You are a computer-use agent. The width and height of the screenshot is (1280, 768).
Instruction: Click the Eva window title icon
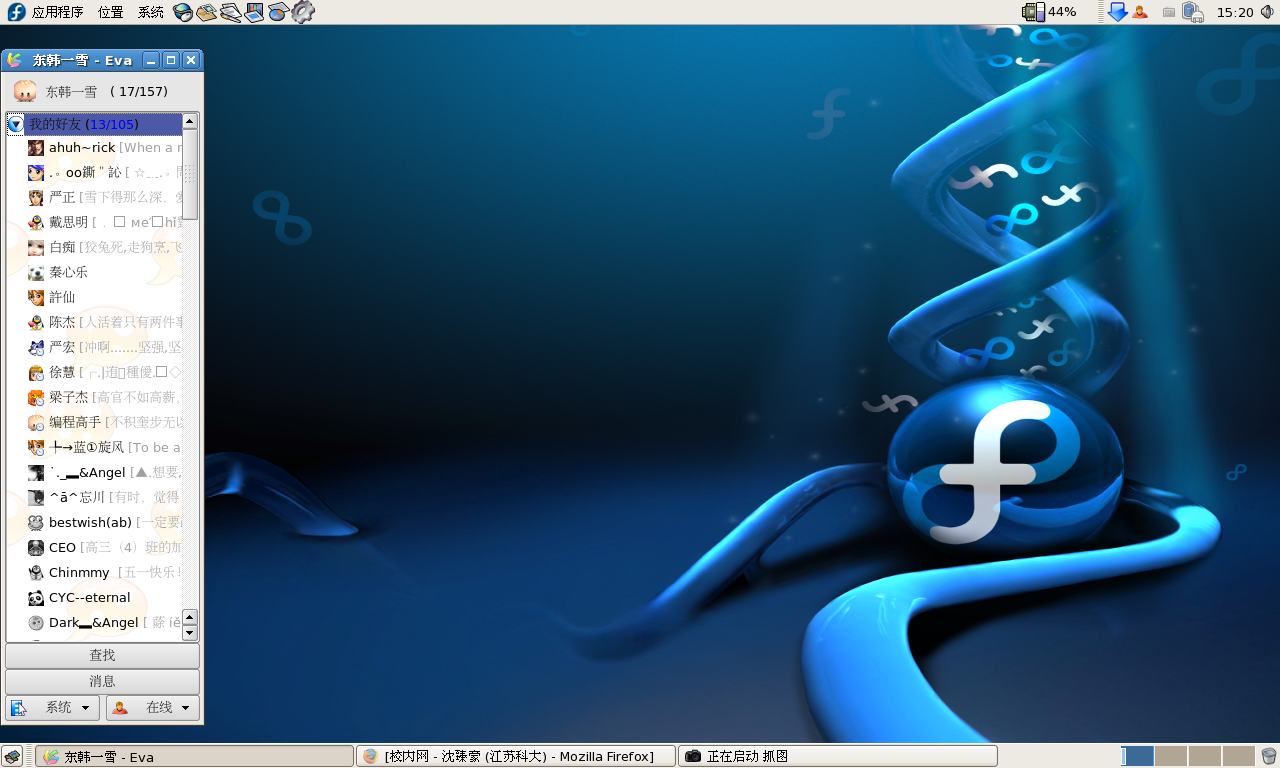[x=14, y=60]
